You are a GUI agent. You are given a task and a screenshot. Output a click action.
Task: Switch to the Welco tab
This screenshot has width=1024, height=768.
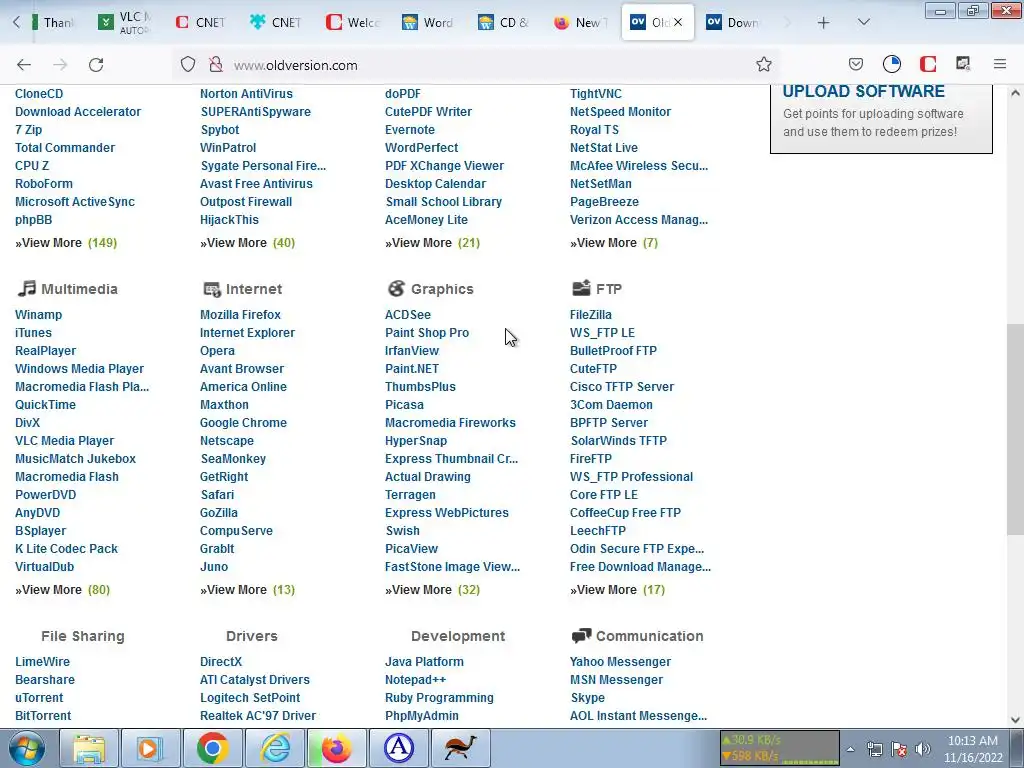(352, 22)
